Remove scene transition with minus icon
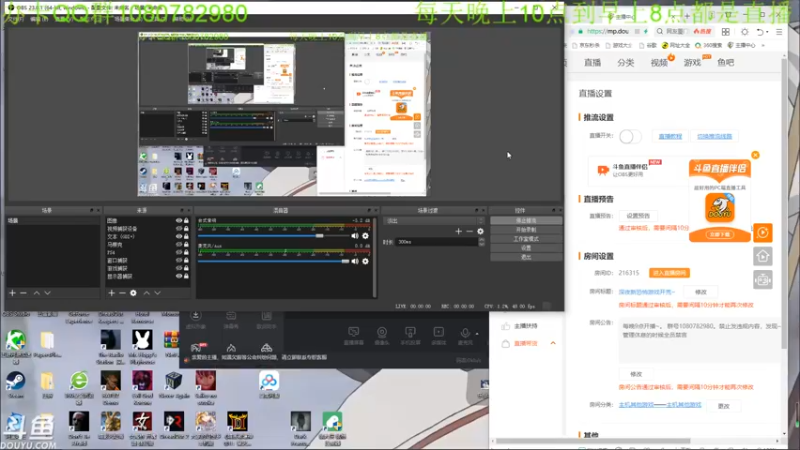 point(469,231)
